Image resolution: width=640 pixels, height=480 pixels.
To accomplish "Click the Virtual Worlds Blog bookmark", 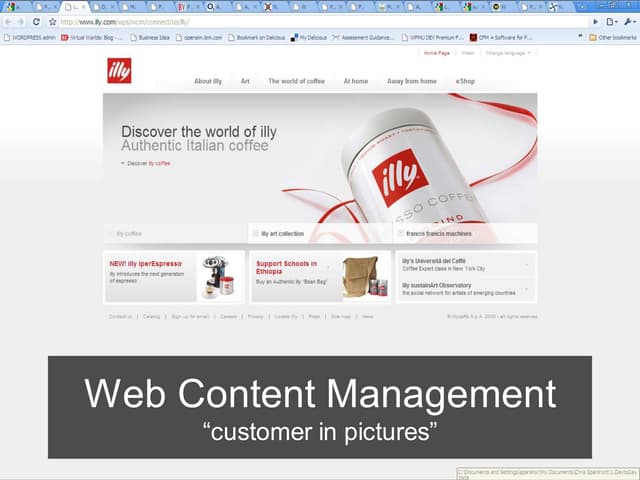I will [93, 37].
